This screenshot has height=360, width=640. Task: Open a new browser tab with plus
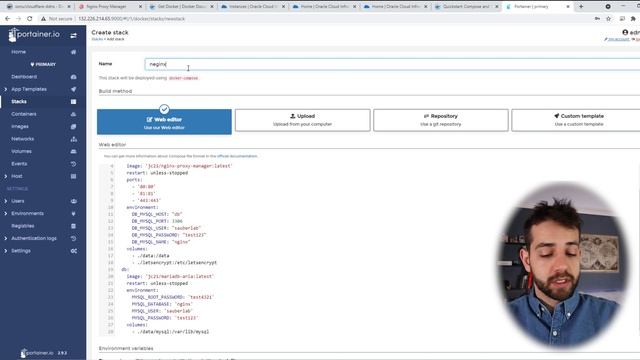[581, 7]
